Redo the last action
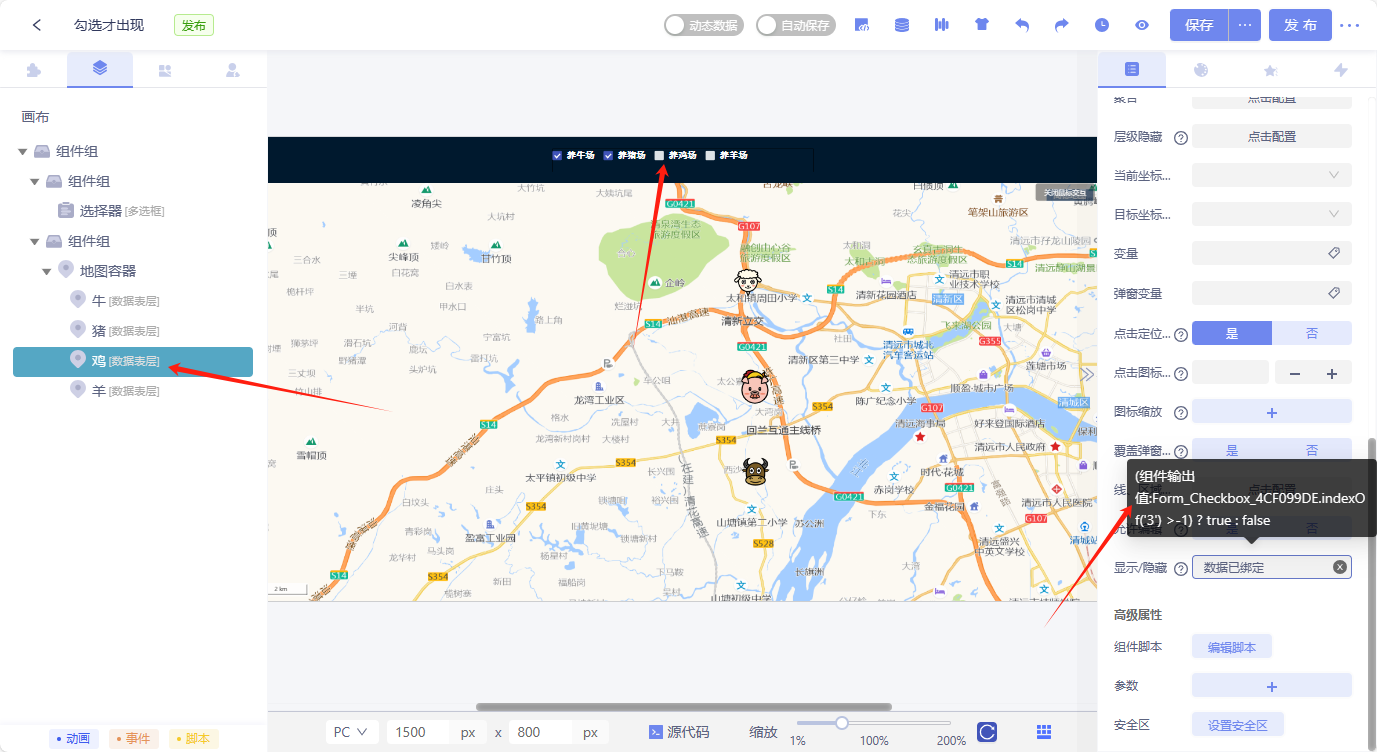This screenshot has width=1377, height=752. tap(1062, 25)
